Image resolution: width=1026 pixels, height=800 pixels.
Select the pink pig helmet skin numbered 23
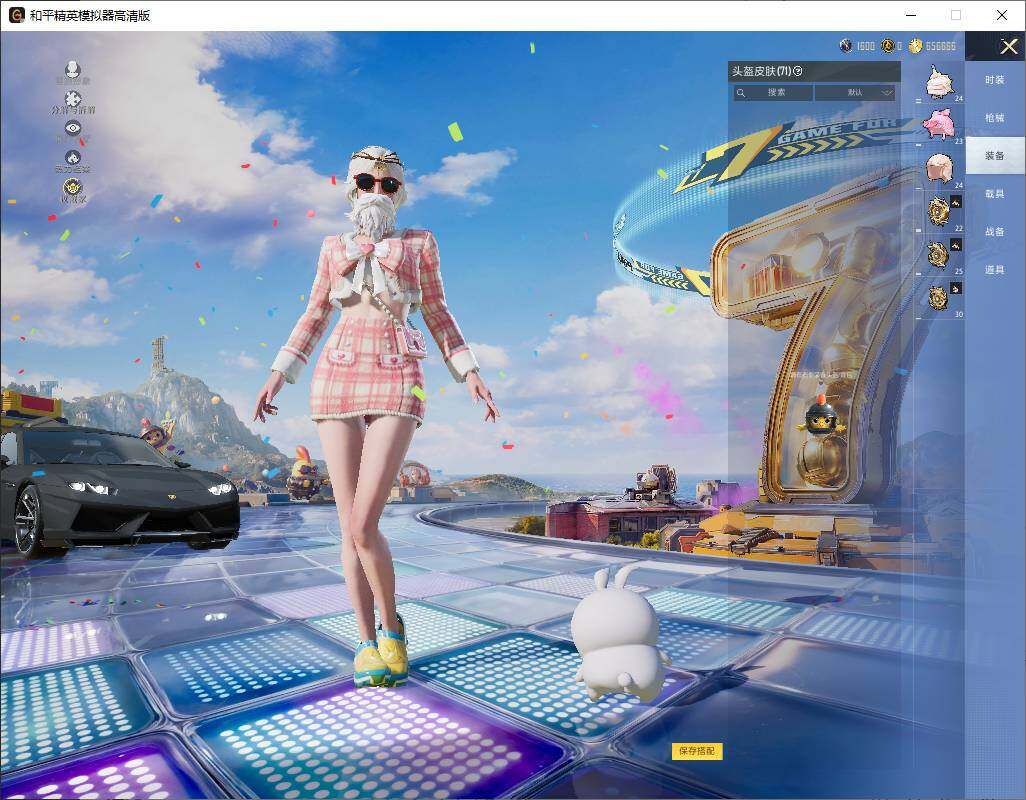(940, 124)
